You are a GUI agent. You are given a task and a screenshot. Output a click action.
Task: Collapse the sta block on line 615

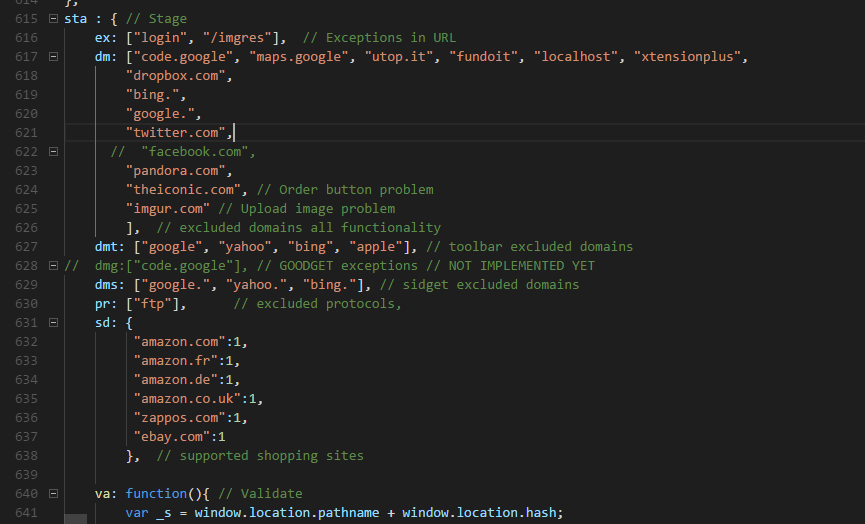click(x=54, y=19)
